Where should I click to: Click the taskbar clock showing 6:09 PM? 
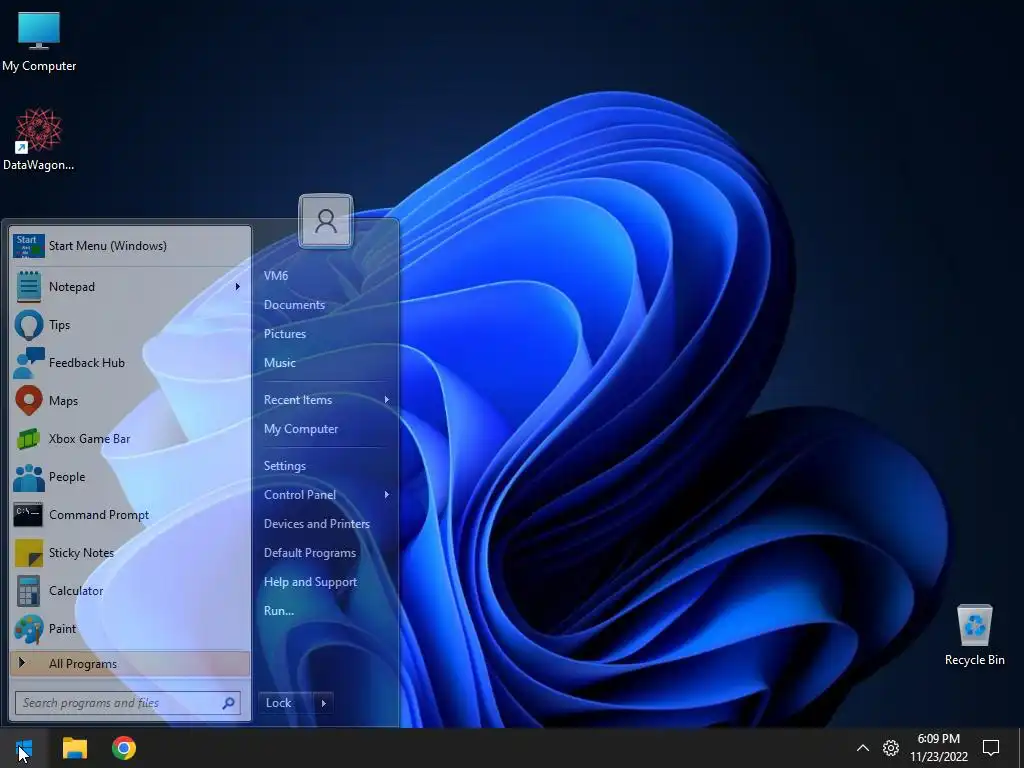pos(938,748)
